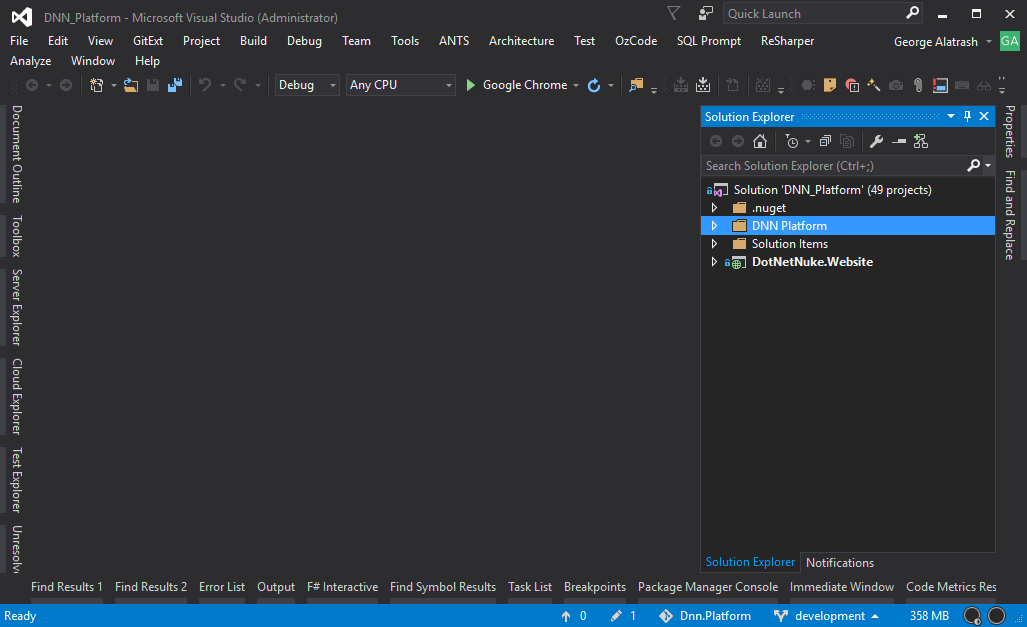Expand the .nuget folder
This screenshot has width=1027, height=627.
715,208
